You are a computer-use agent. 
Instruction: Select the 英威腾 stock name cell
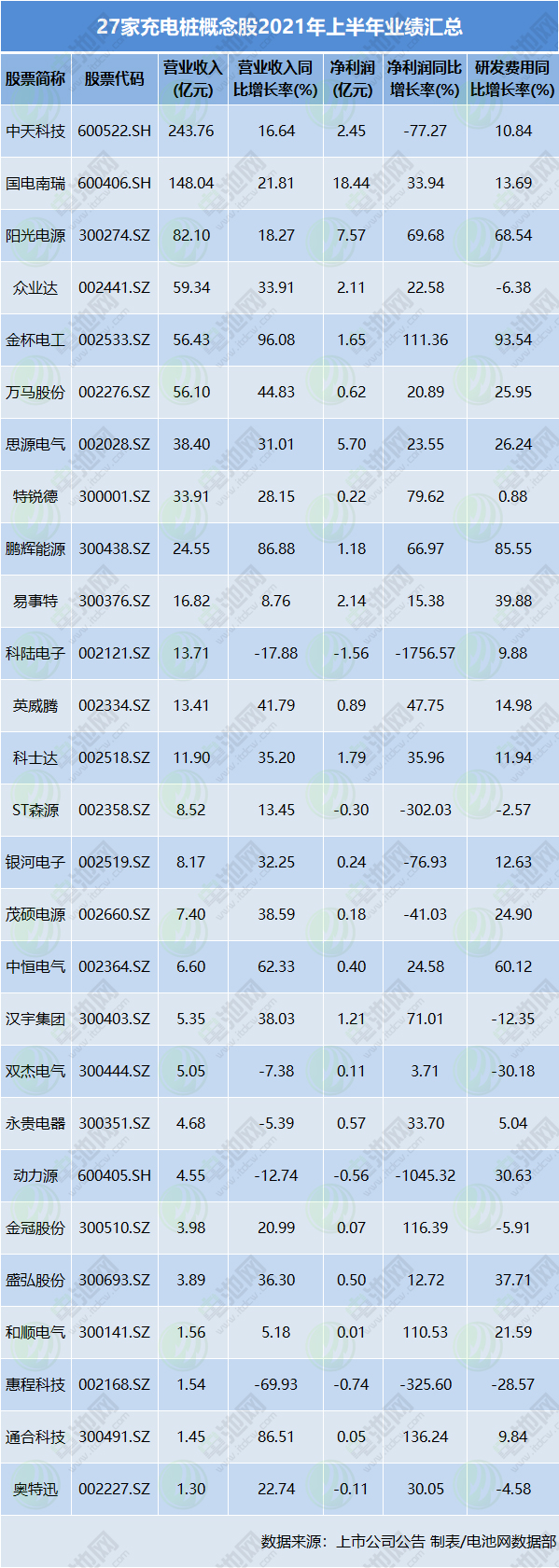(35, 705)
